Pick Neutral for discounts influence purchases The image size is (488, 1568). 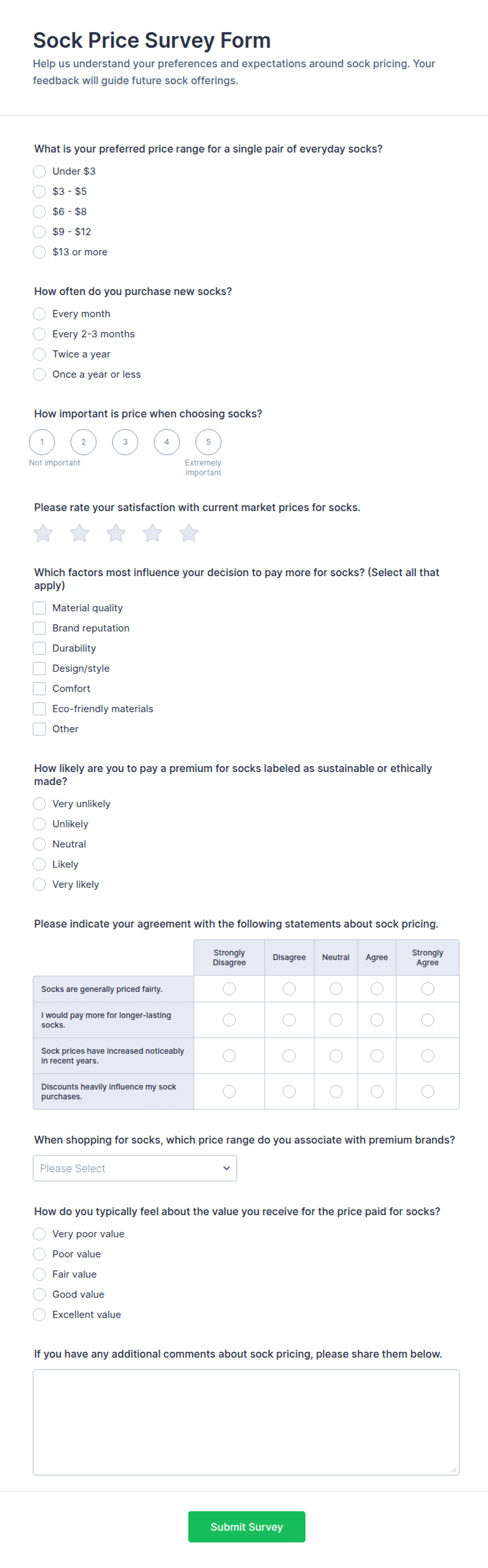coord(336,1092)
